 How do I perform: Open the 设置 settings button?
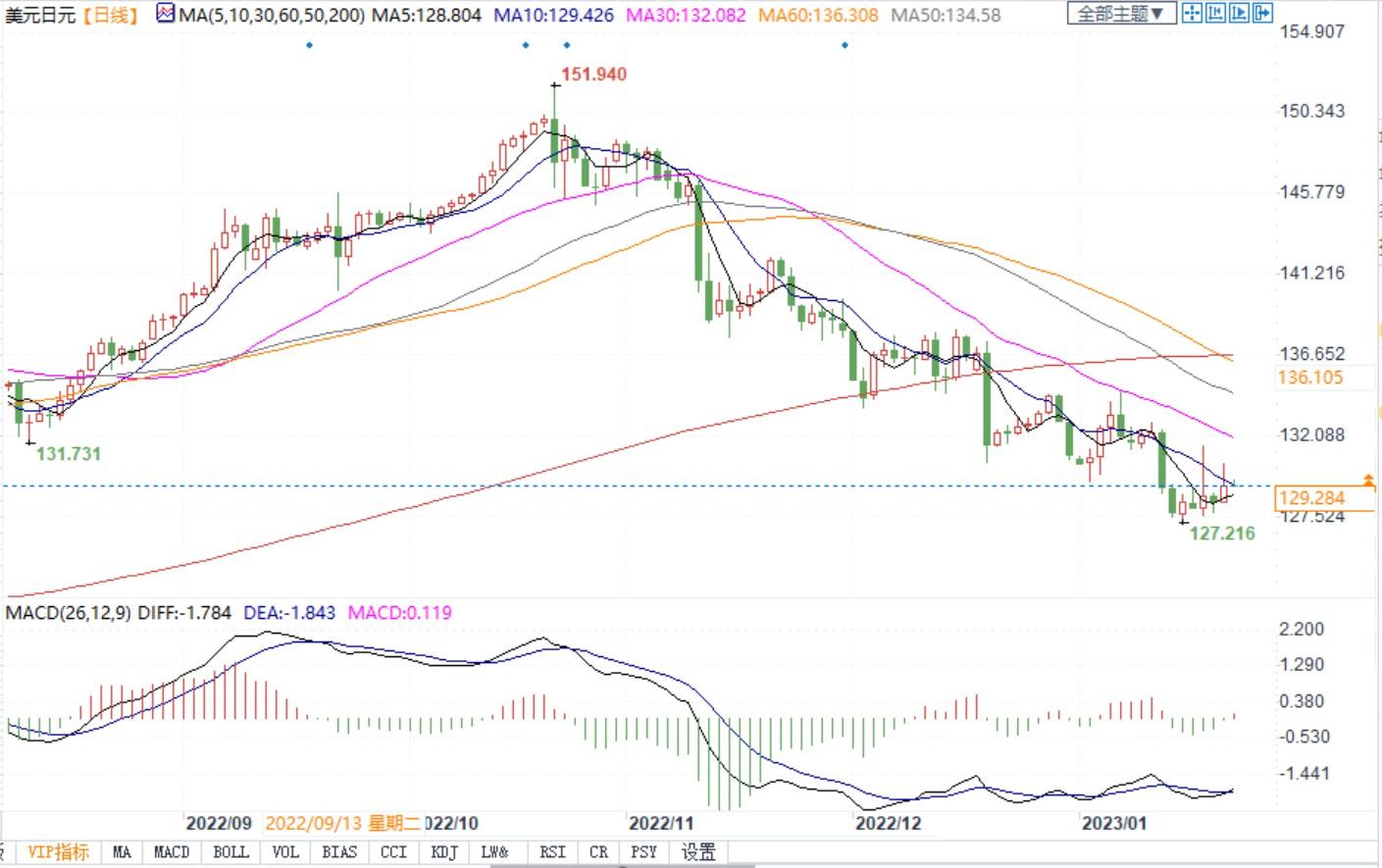click(x=698, y=852)
